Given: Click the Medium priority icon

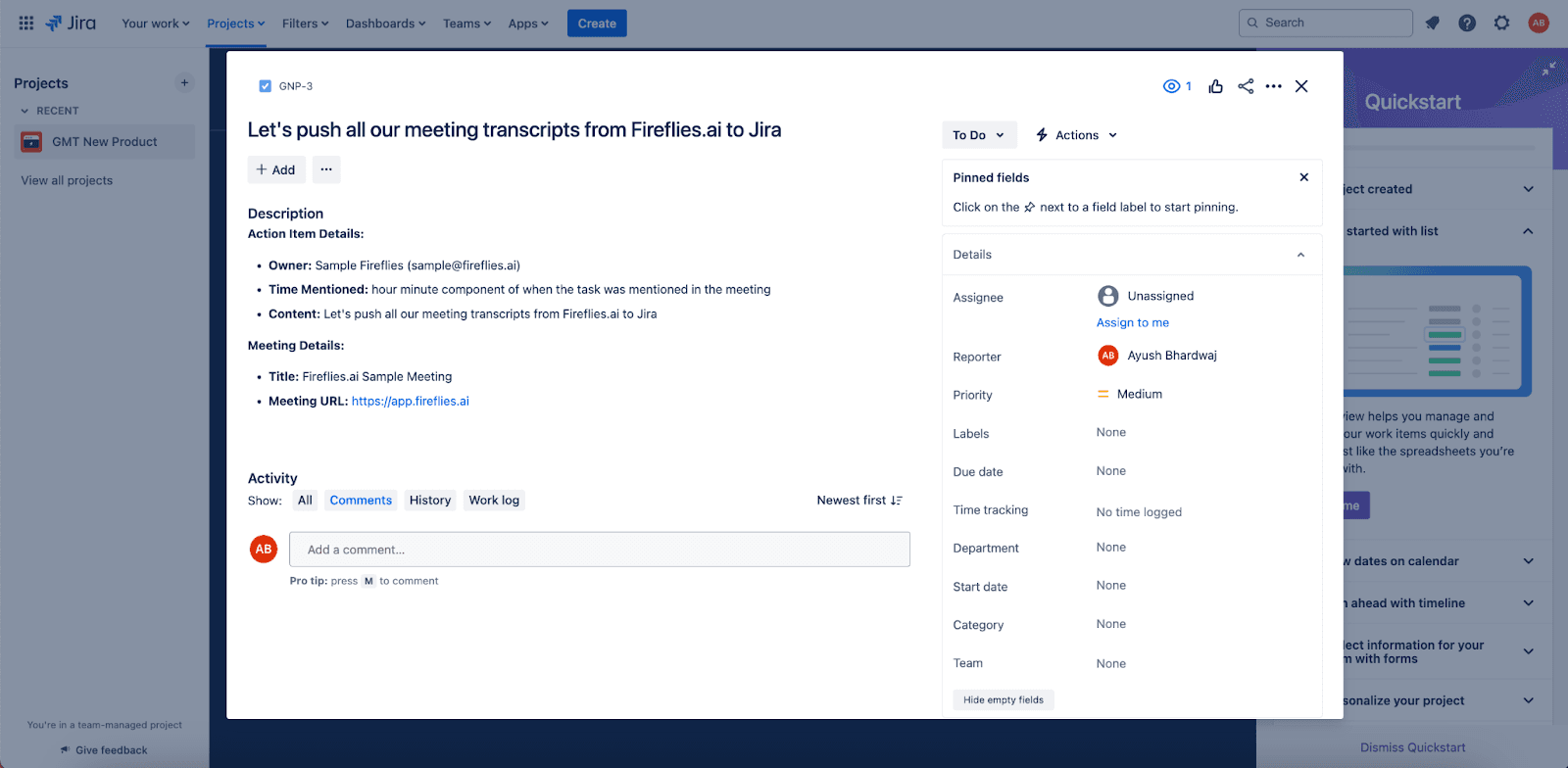Looking at the screenshot, I should tap(1103, 394).
